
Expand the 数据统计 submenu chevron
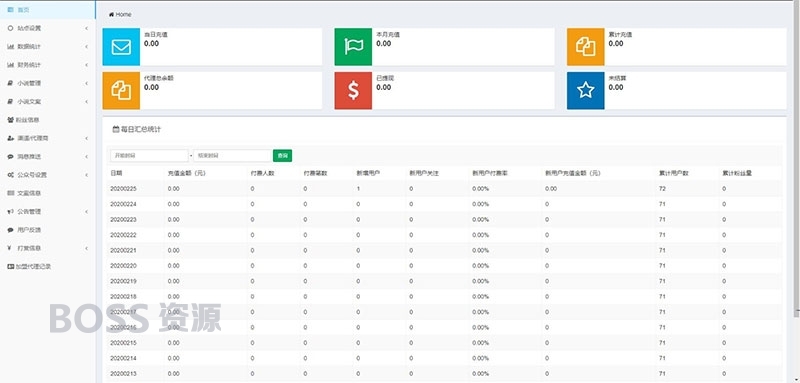87,46
